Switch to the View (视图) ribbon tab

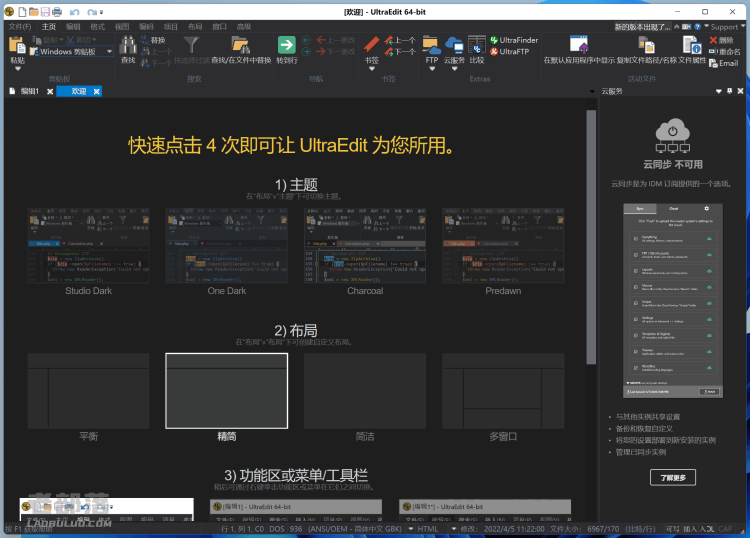click(122, 27)
